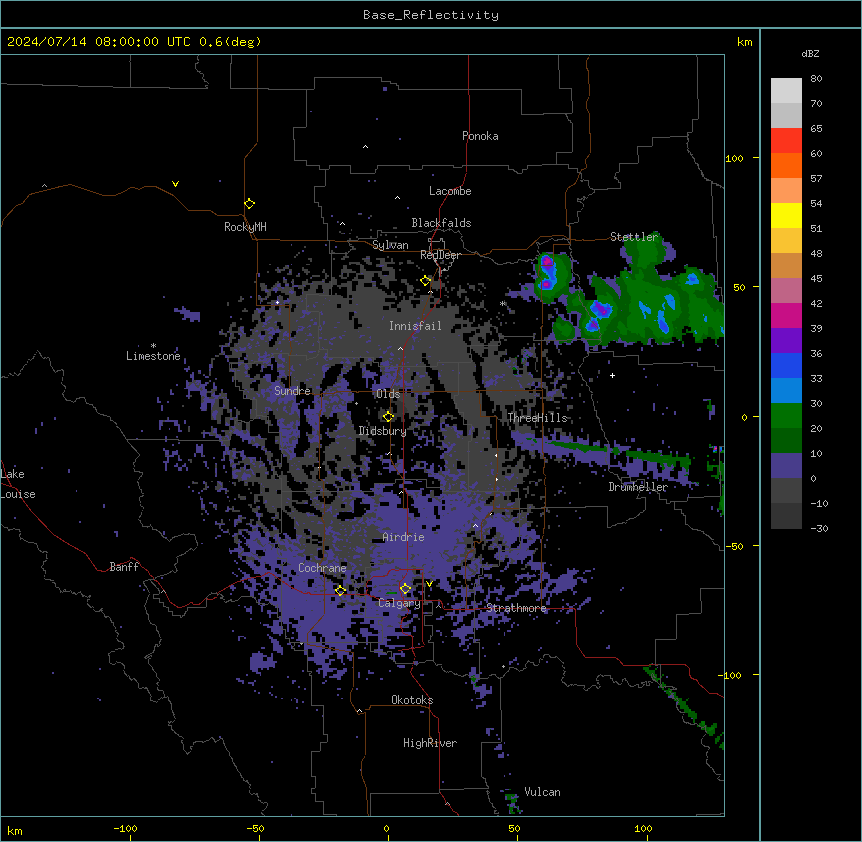Click the magenta 42 dBZ legend swatch
Image resolution: width=862 pixels, height=842 pixels.
(x=786, y=315)
